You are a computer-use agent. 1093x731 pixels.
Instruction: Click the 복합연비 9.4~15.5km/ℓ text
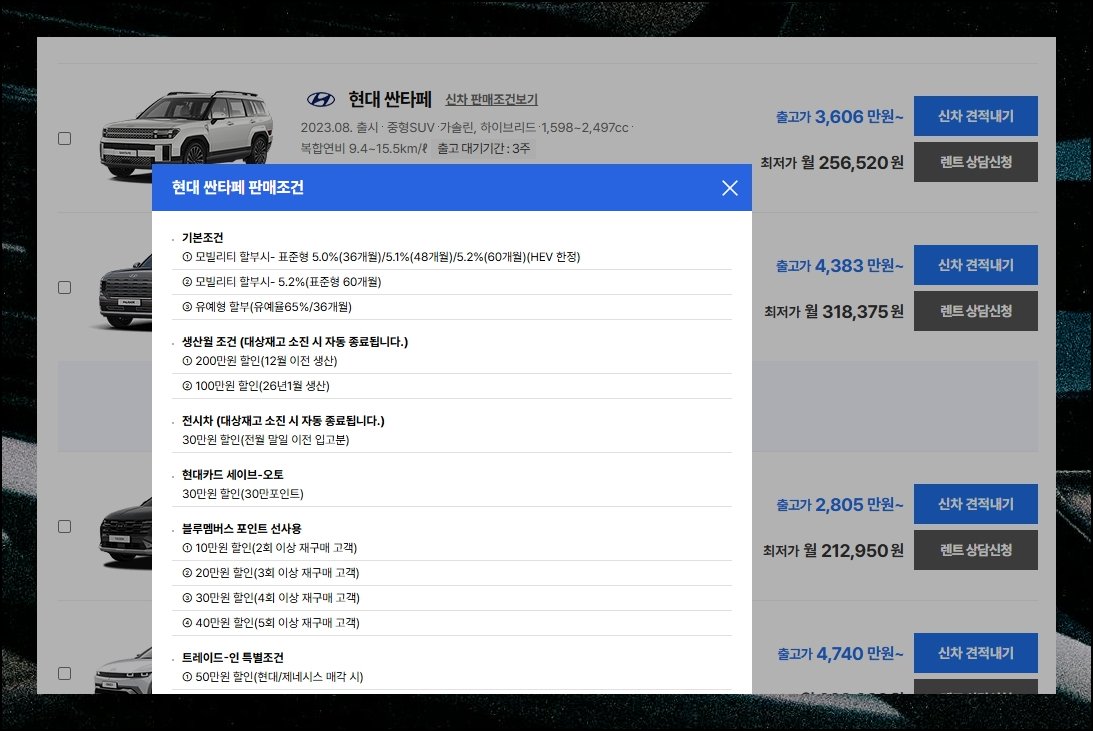click(364, 148)
